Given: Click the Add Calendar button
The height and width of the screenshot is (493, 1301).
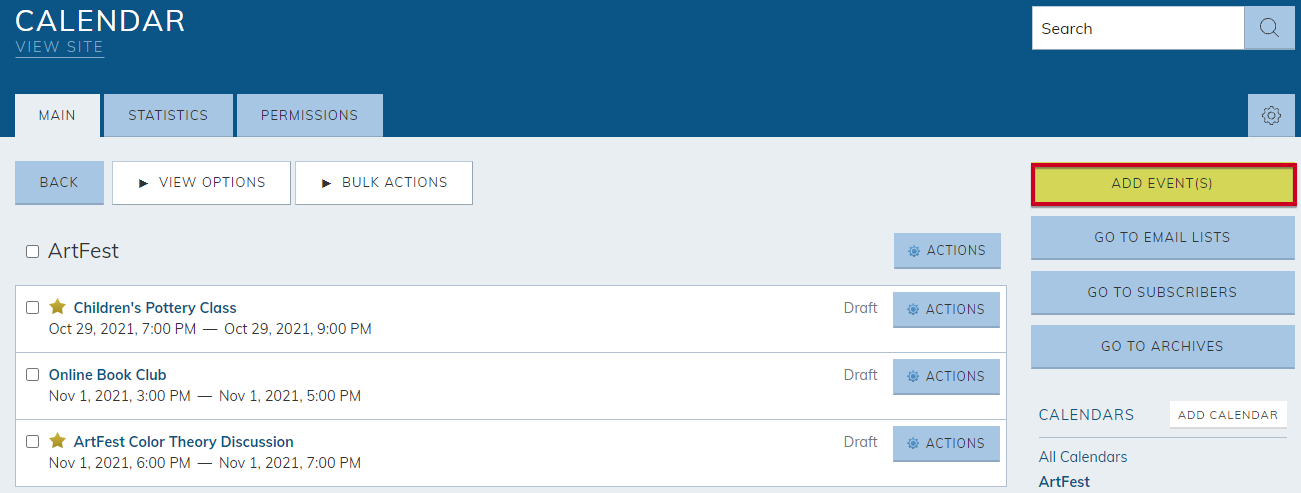Looking at the screenshot, I should coord(1228,415).
